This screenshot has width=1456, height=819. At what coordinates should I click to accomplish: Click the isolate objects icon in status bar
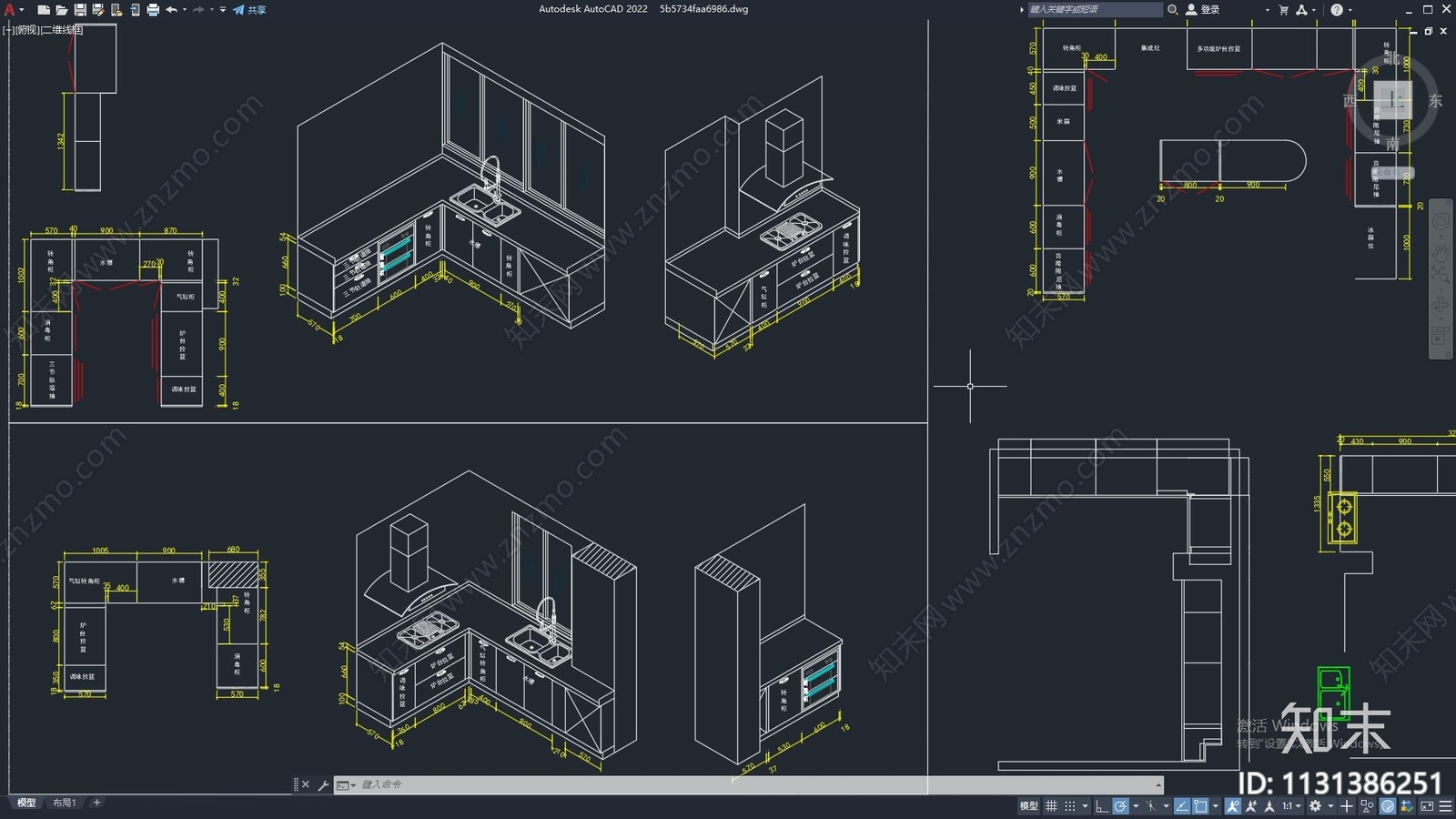click(x=1367, y=806)
